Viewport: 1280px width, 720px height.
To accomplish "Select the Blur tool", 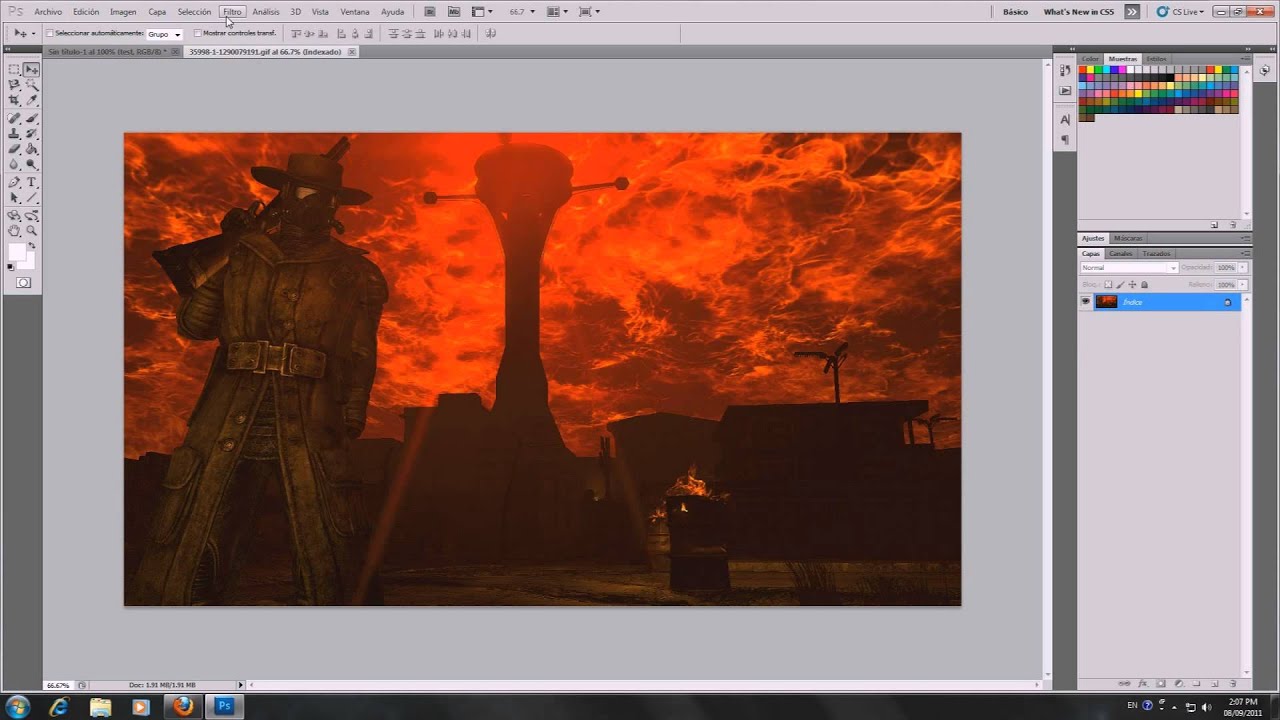I will [15, 163].
